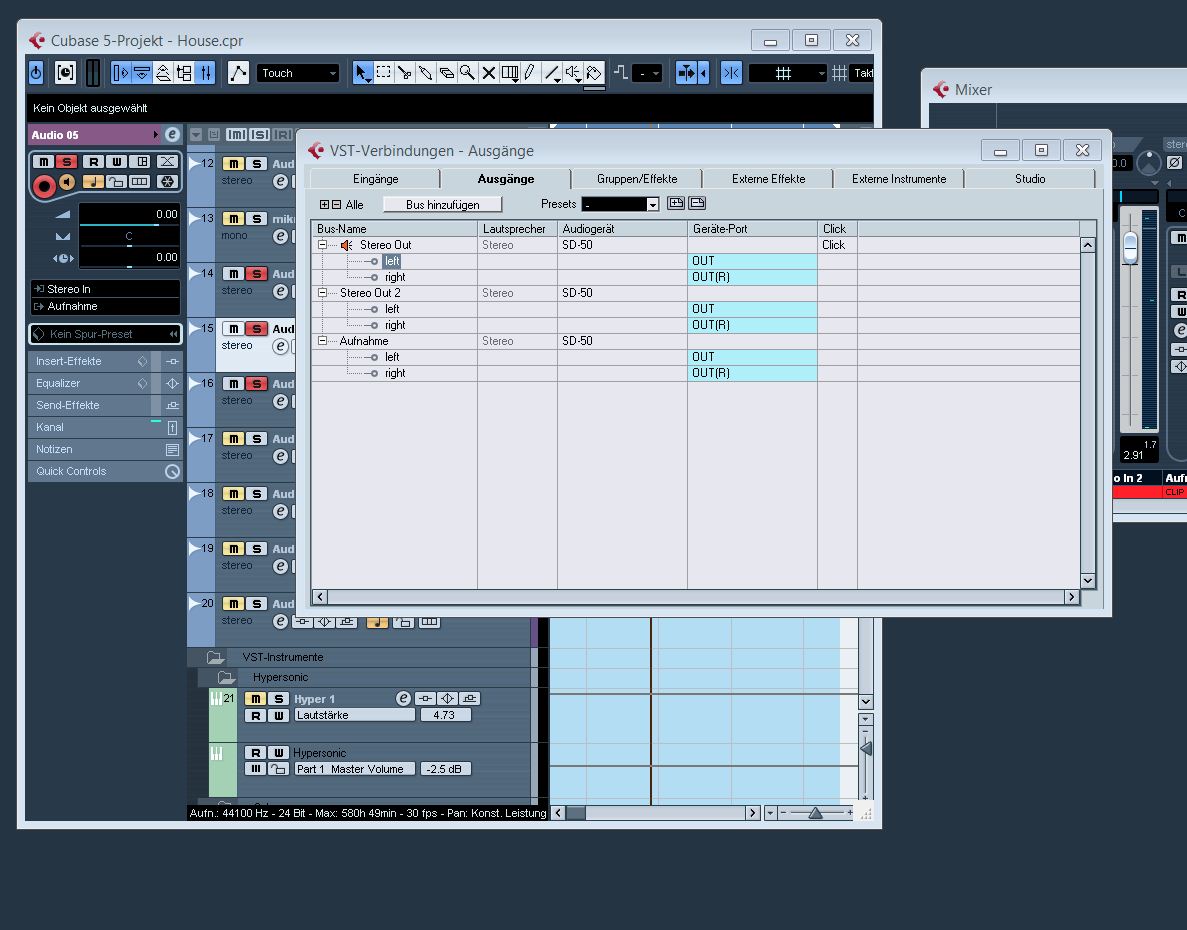
Task: Click the Aufnahme output routing field
Action: click(x=106, y=306)
